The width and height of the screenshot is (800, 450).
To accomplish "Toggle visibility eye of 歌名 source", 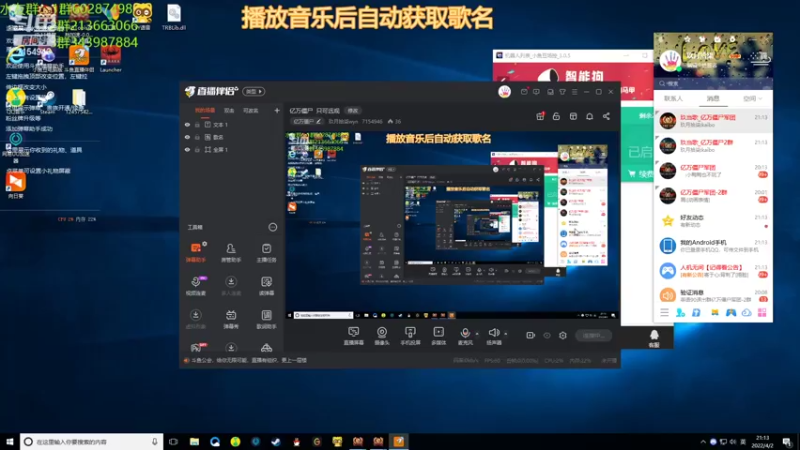I will [187, 137].
